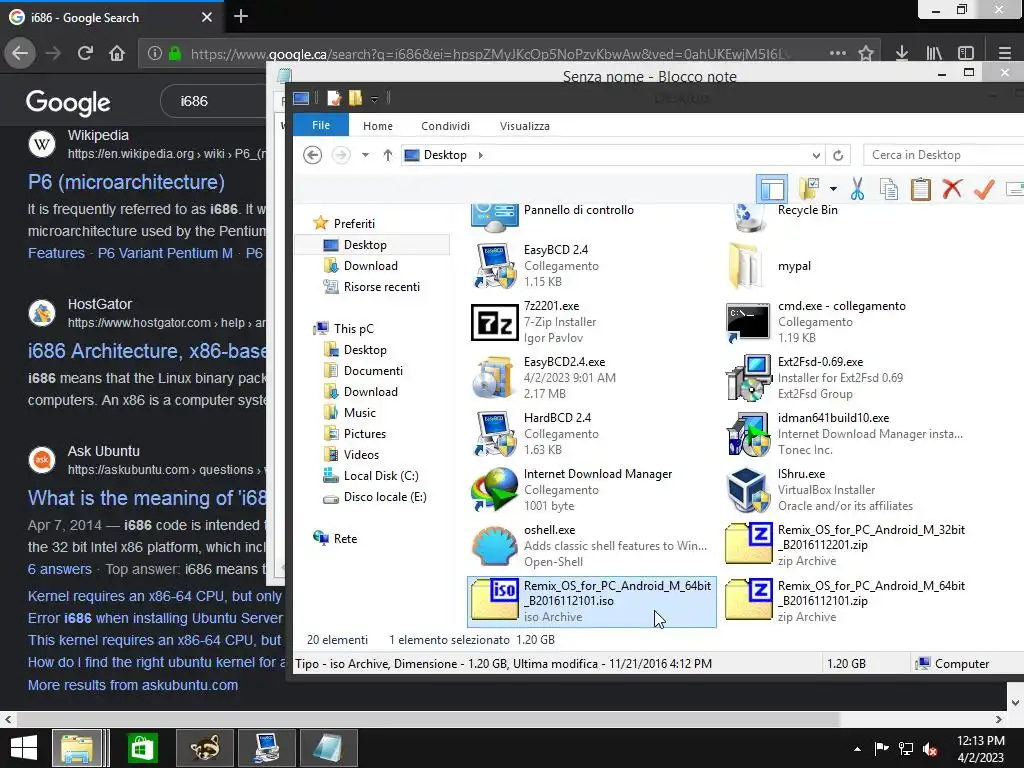Open the raccoon Mypal browser taskbar icon

204,748
